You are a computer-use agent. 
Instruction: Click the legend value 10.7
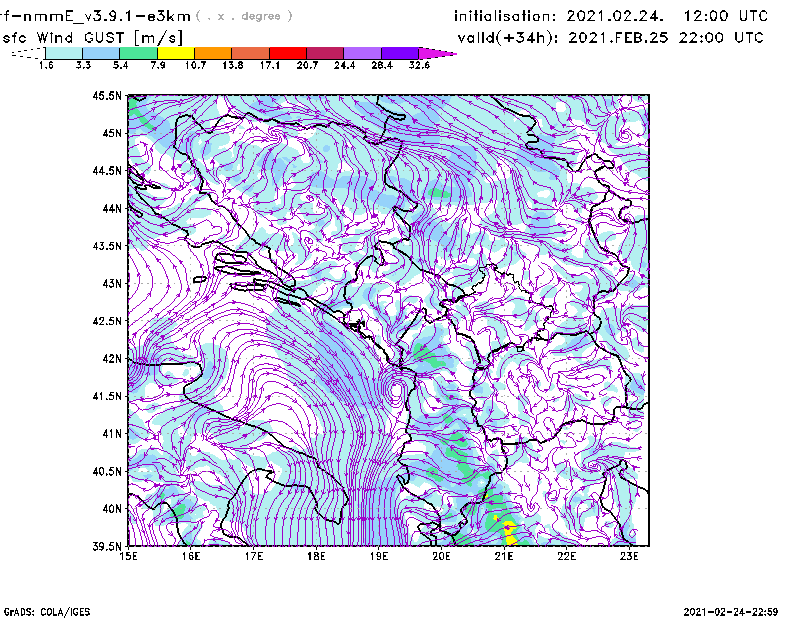pos(195,65)
